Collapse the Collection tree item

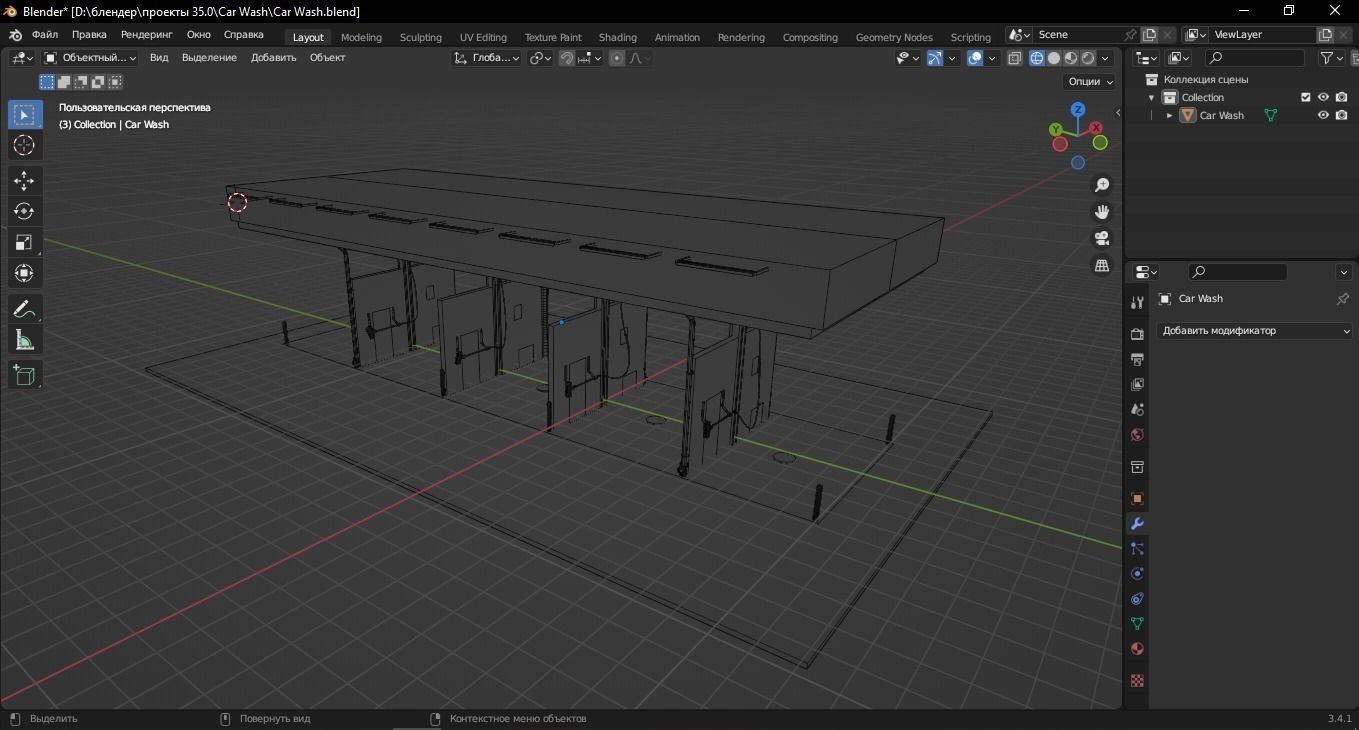[x=1151, y=97]
